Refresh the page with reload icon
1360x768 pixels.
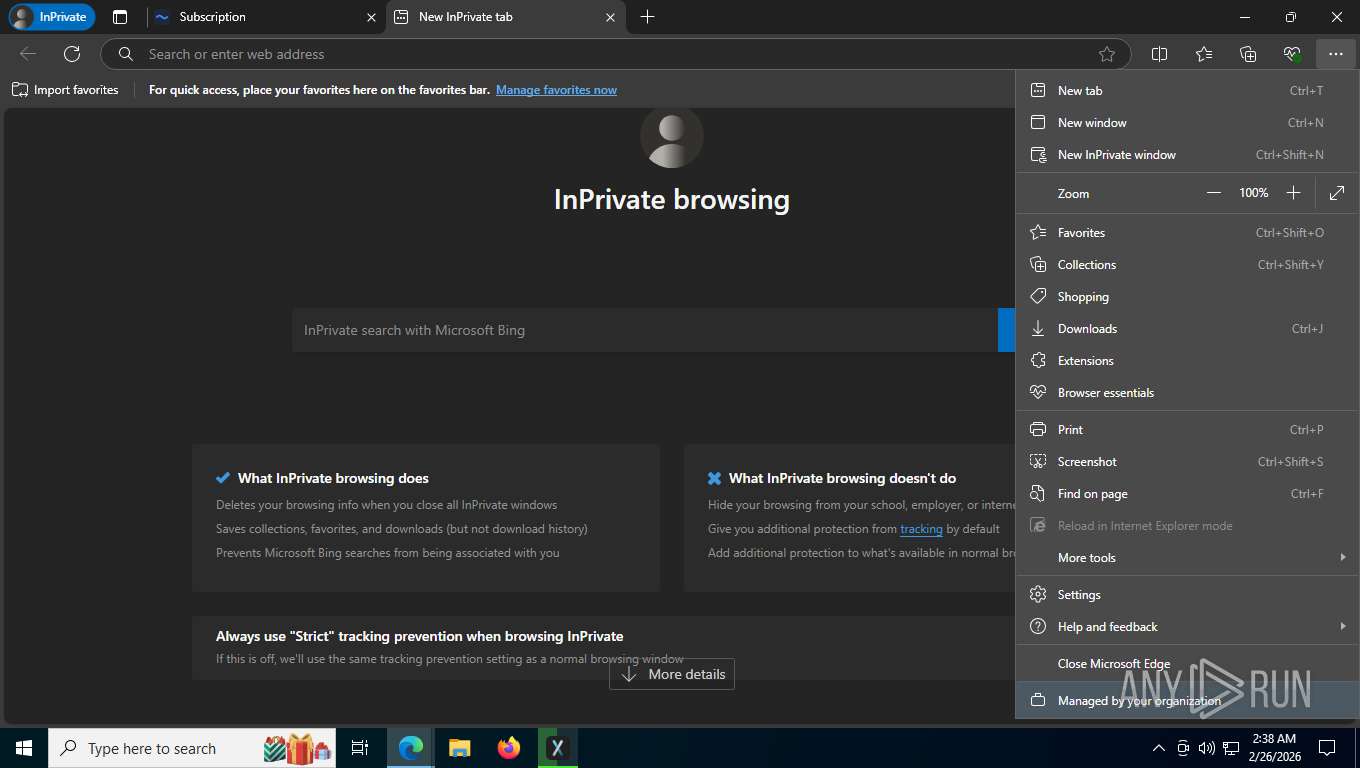click(x=72, y=54)
